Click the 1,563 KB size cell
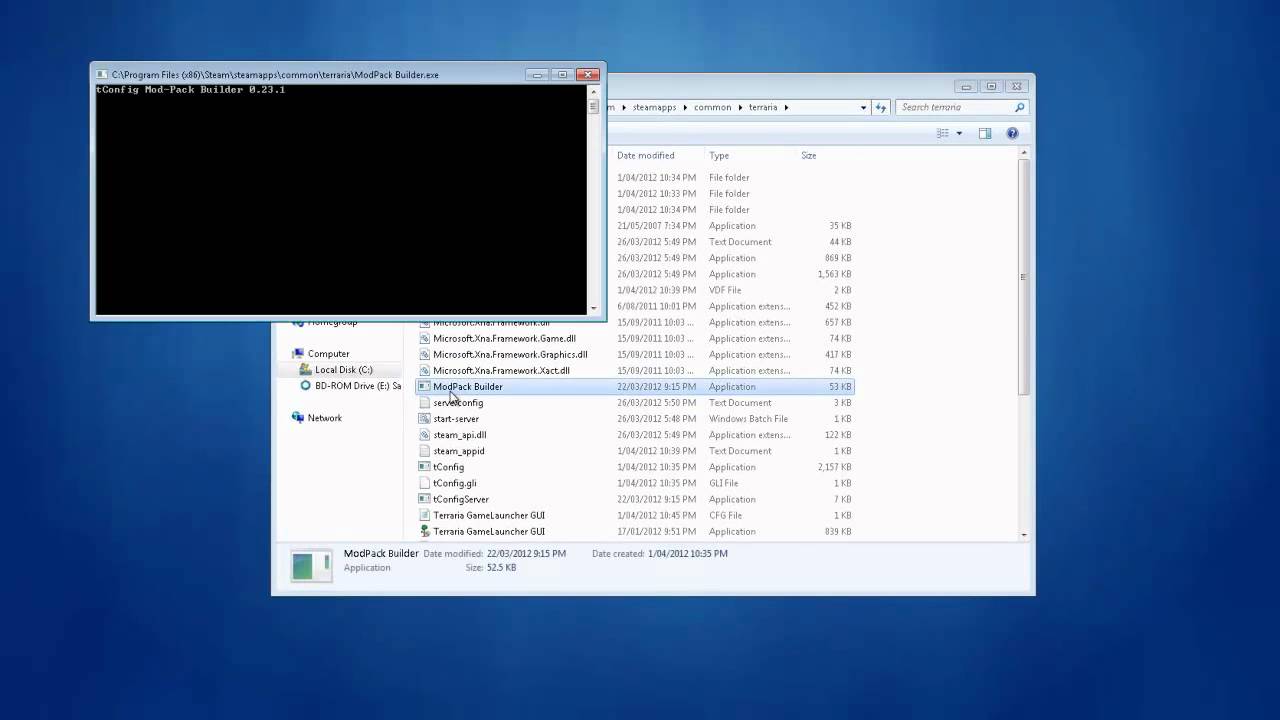 click(834, 274)
